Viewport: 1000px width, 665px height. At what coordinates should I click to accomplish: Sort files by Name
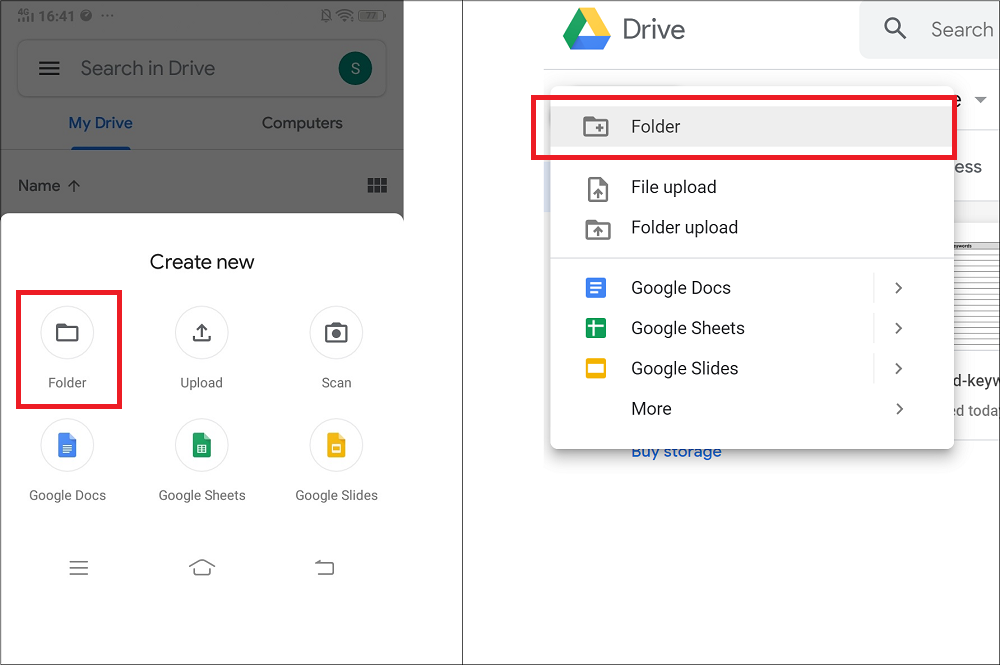(39, 186)
